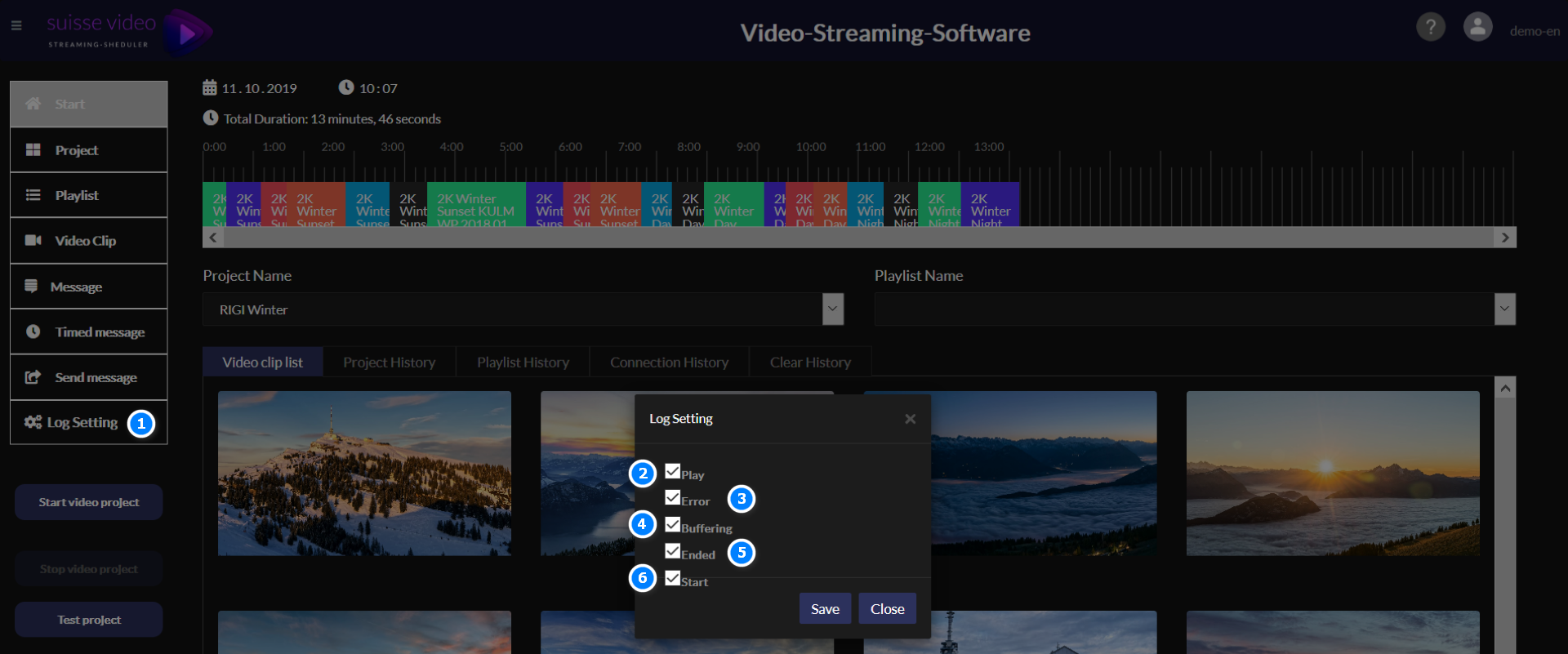Close the Log Setting dialog with X
This screenshot has width=1568, height=654.
click(x=910, y=419)
